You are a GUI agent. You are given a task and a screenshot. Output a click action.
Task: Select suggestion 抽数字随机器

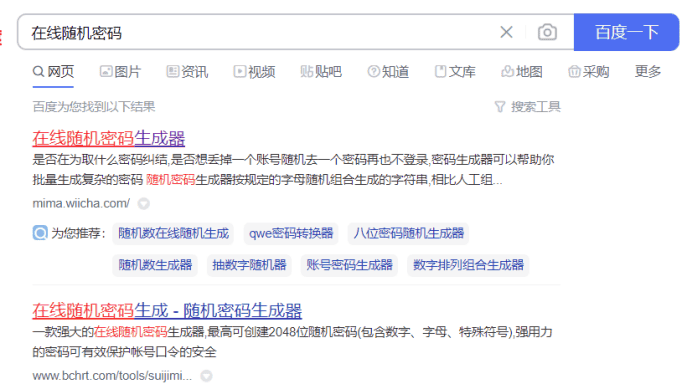[x=249, y=265]
